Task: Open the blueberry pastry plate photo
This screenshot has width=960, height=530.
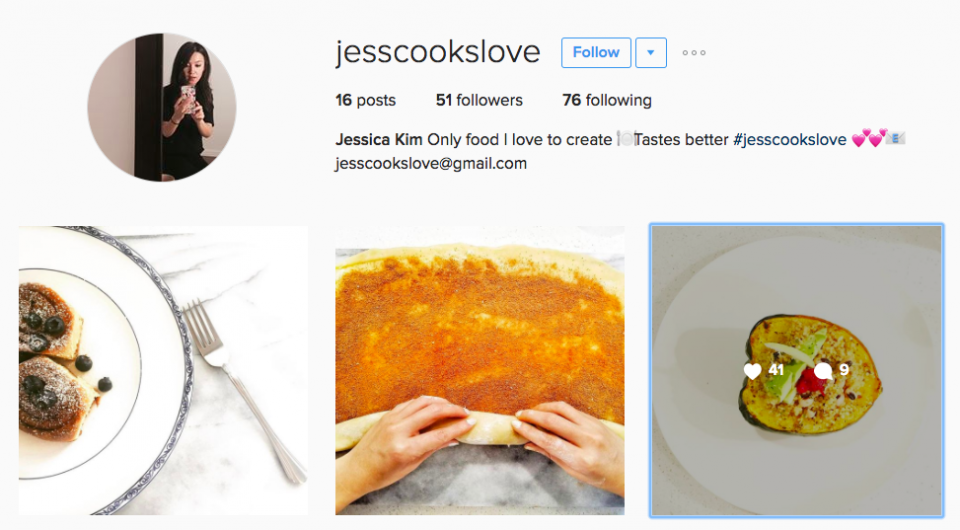Action: point(163,370)
